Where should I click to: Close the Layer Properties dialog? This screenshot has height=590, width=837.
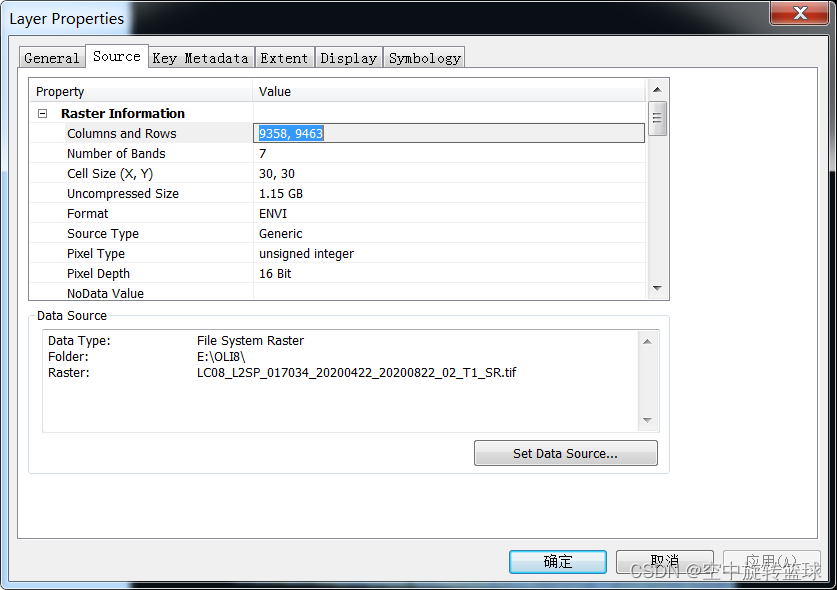coord(799,13)
